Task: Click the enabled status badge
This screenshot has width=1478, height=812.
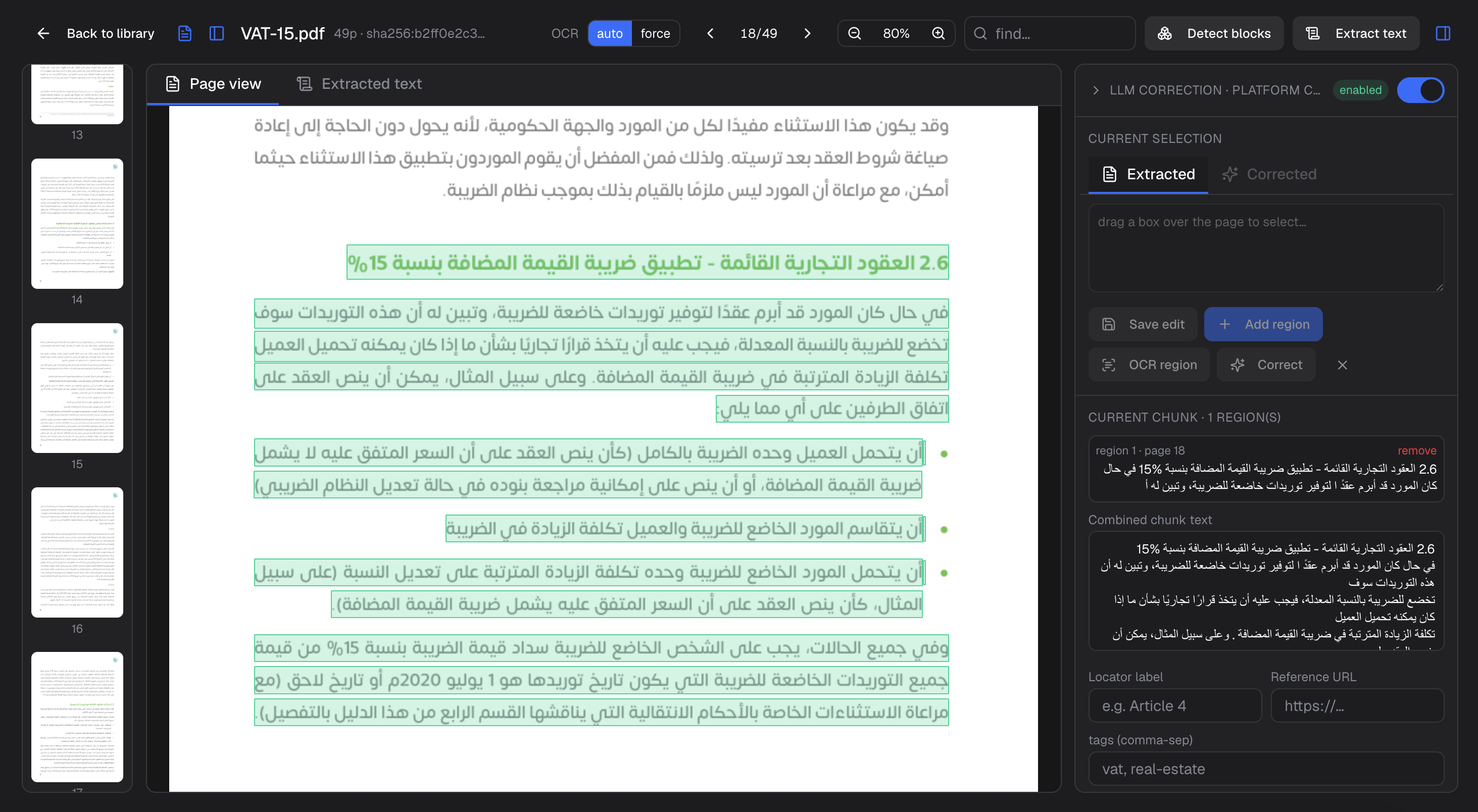Action: pyautogui.click(x=1360, y=90)
